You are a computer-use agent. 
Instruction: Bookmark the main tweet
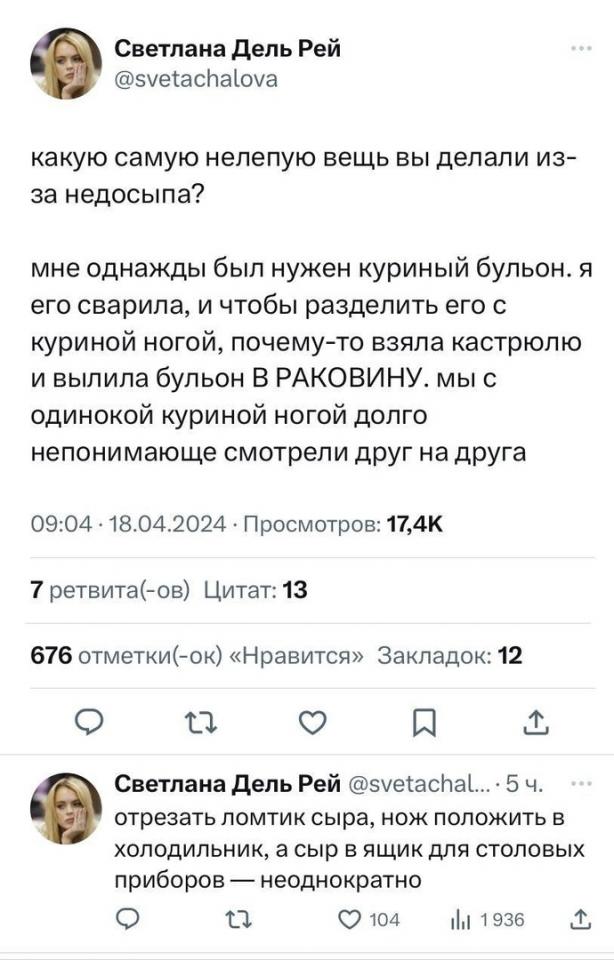(425, 720)
